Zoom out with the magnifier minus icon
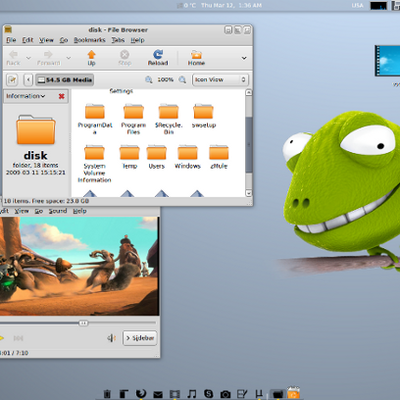This screenshot has height=400, width=400. pyautogui.click(x=149, y=79)
